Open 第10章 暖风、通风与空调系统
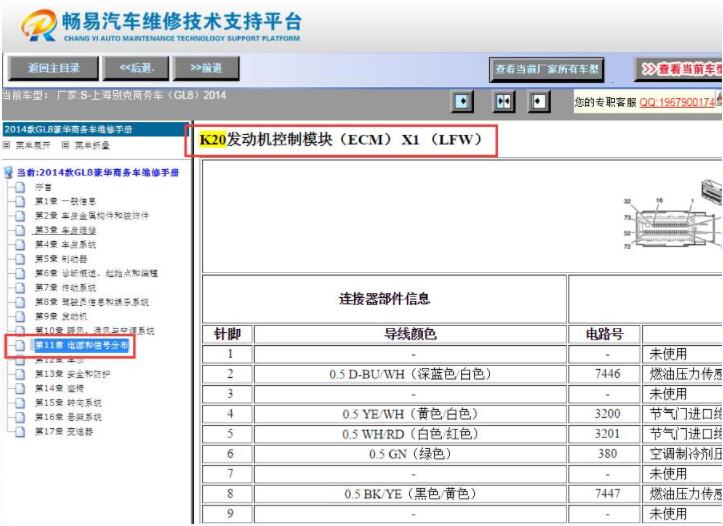The image size is (723, 526). click(95, 331)
